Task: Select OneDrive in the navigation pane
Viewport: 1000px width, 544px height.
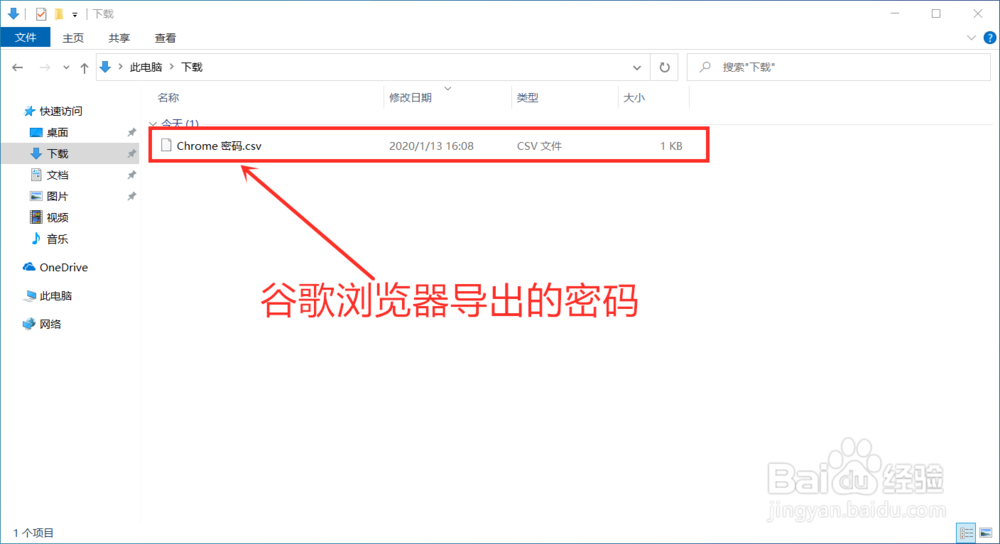Action: tap(63, 267)
